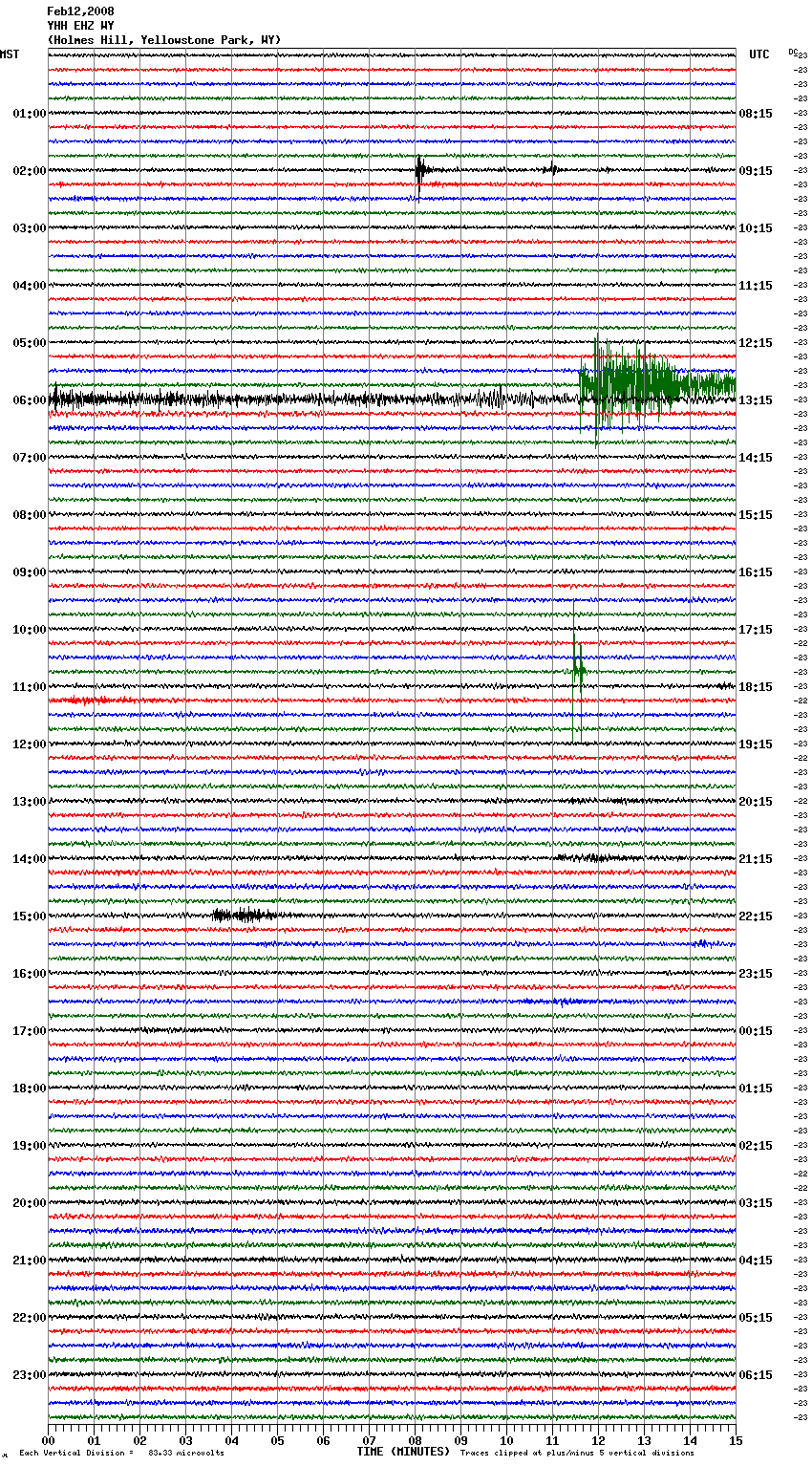812x1466 pixels.
Task: Click the 15 minute tick on bottom axis
Action: [x=736, y=1440]
